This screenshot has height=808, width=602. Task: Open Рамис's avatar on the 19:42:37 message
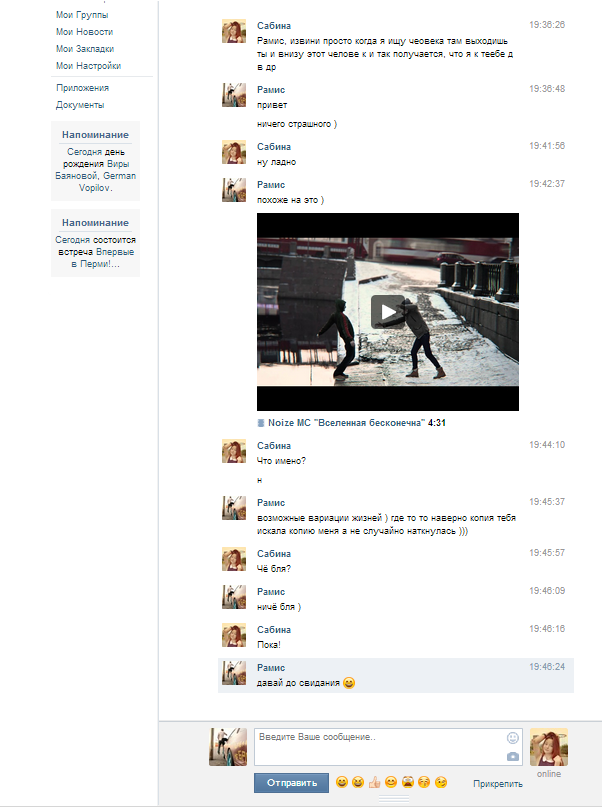coord(234,190)
